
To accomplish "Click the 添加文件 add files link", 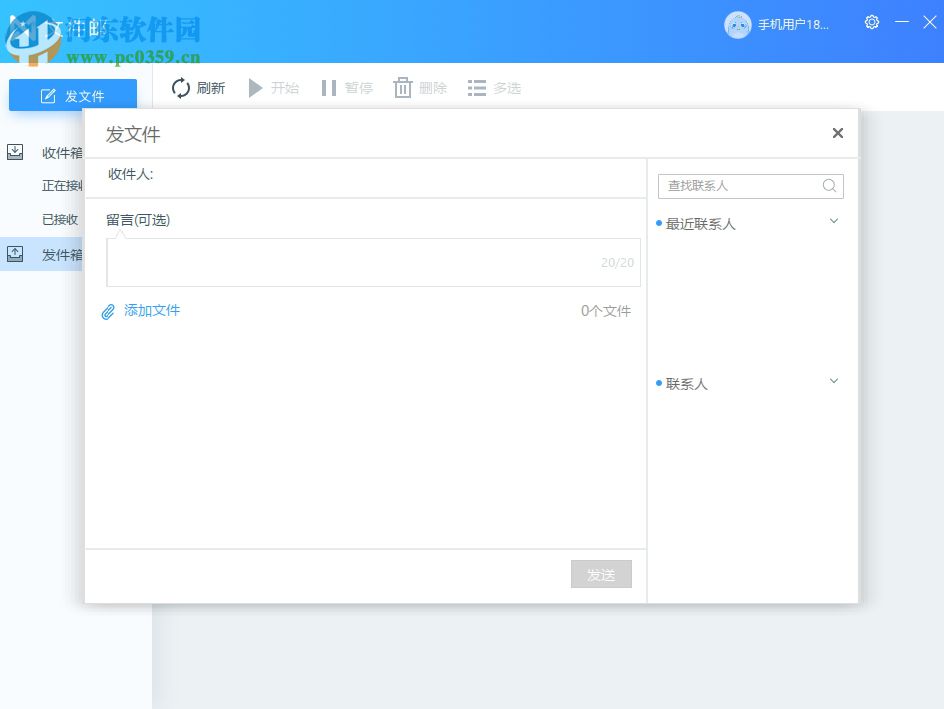I will tap(151, 311).
